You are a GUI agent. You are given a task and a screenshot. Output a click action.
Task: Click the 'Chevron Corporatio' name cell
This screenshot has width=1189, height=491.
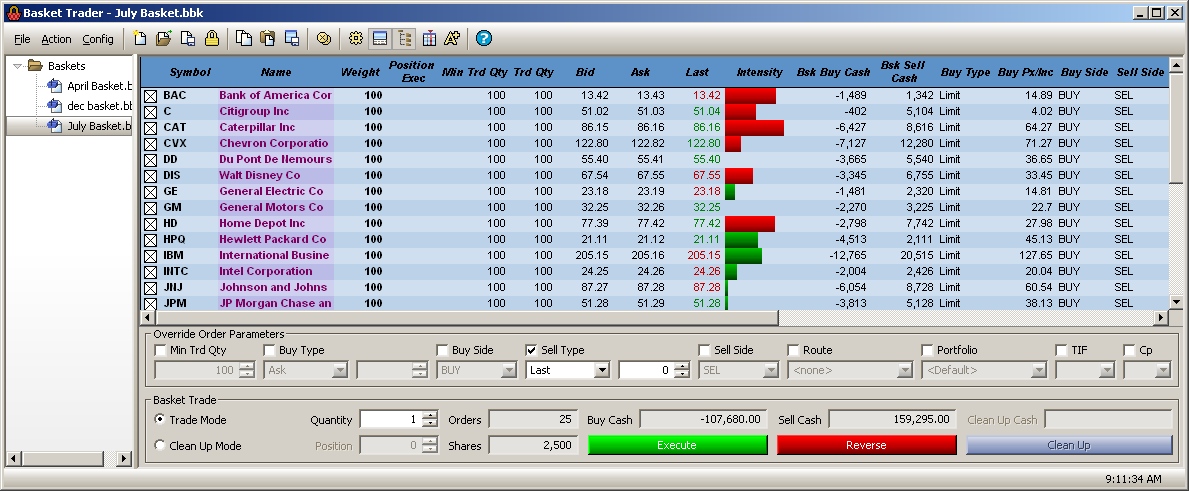[x=274, y=143]
